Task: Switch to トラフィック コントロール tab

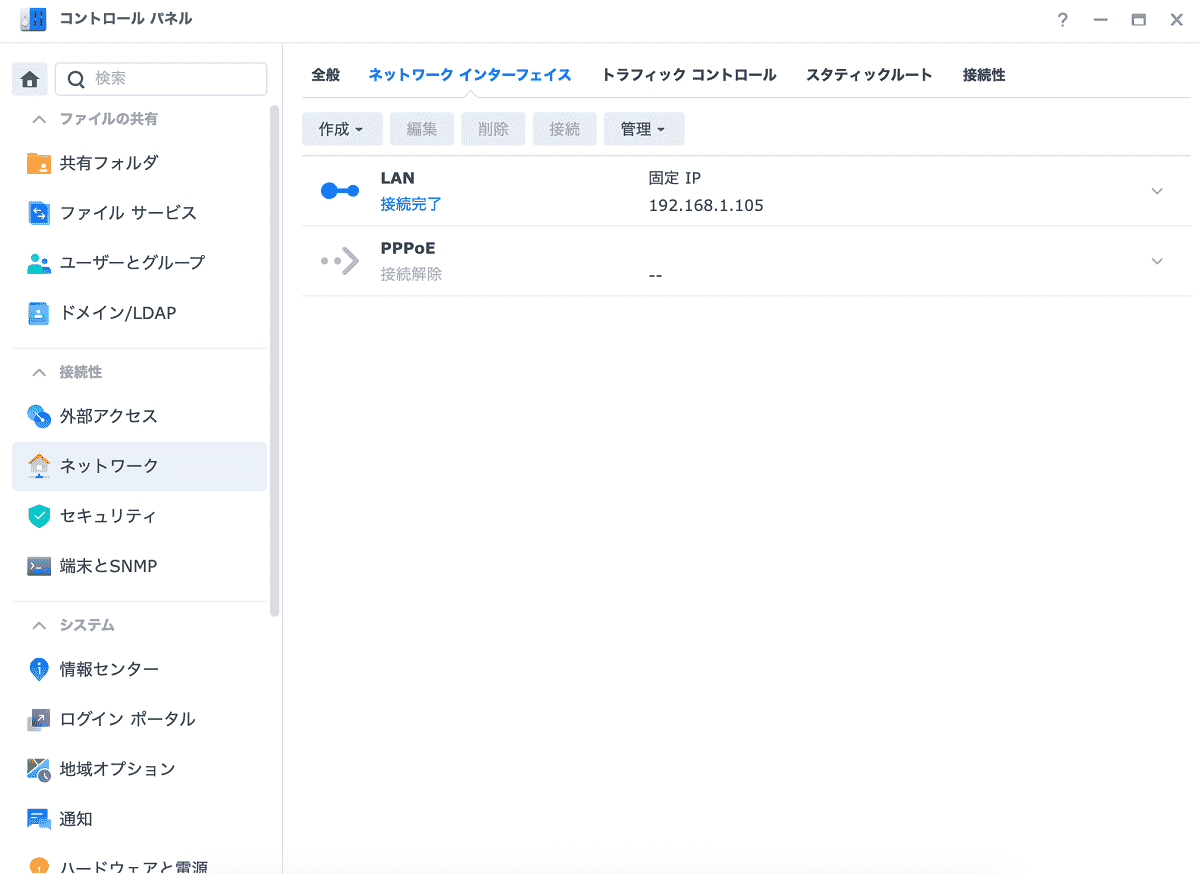Action: (x=689, y=75)
